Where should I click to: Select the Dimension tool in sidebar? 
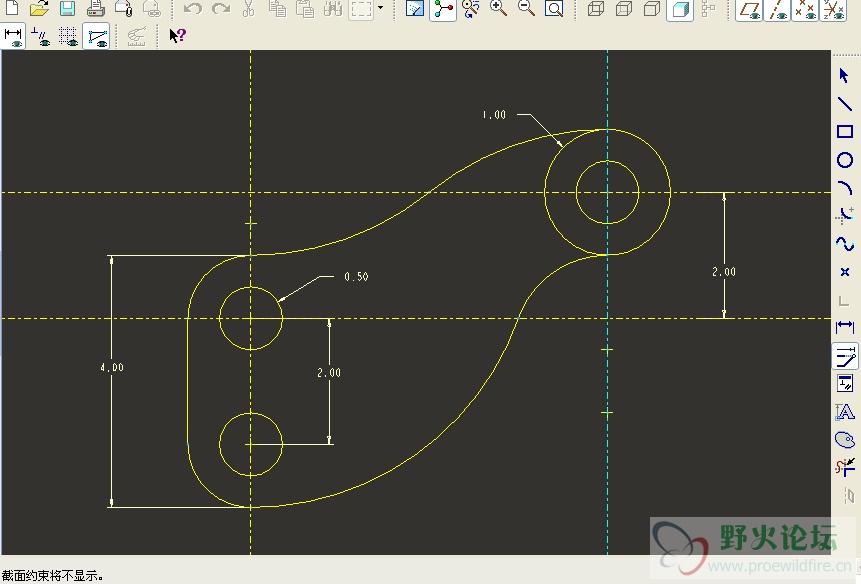coord(845,328)
